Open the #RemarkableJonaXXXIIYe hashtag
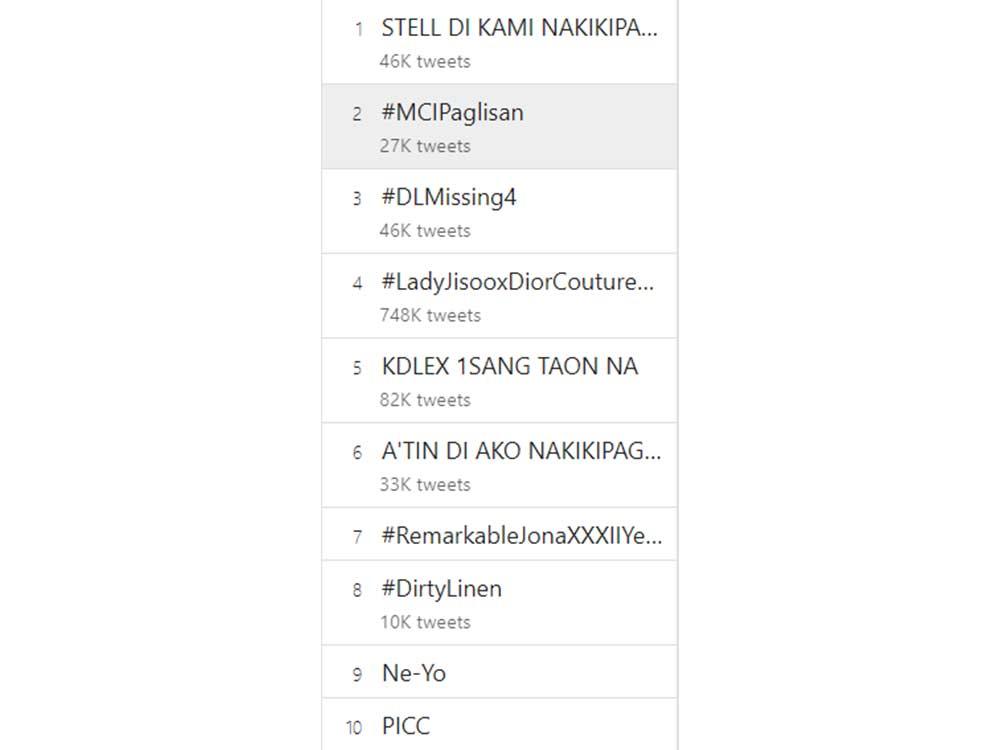The image size is (1000, 750). coord(520,536)
